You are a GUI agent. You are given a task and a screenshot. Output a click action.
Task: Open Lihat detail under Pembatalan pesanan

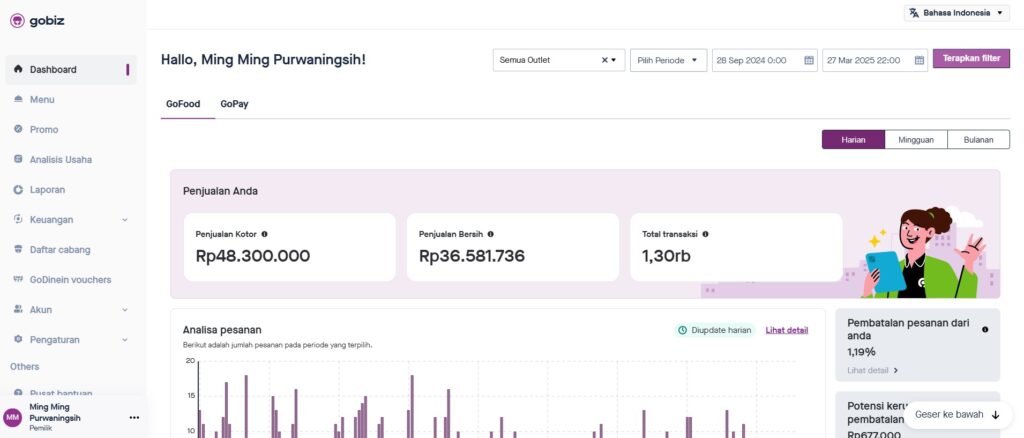coord(872,370)
